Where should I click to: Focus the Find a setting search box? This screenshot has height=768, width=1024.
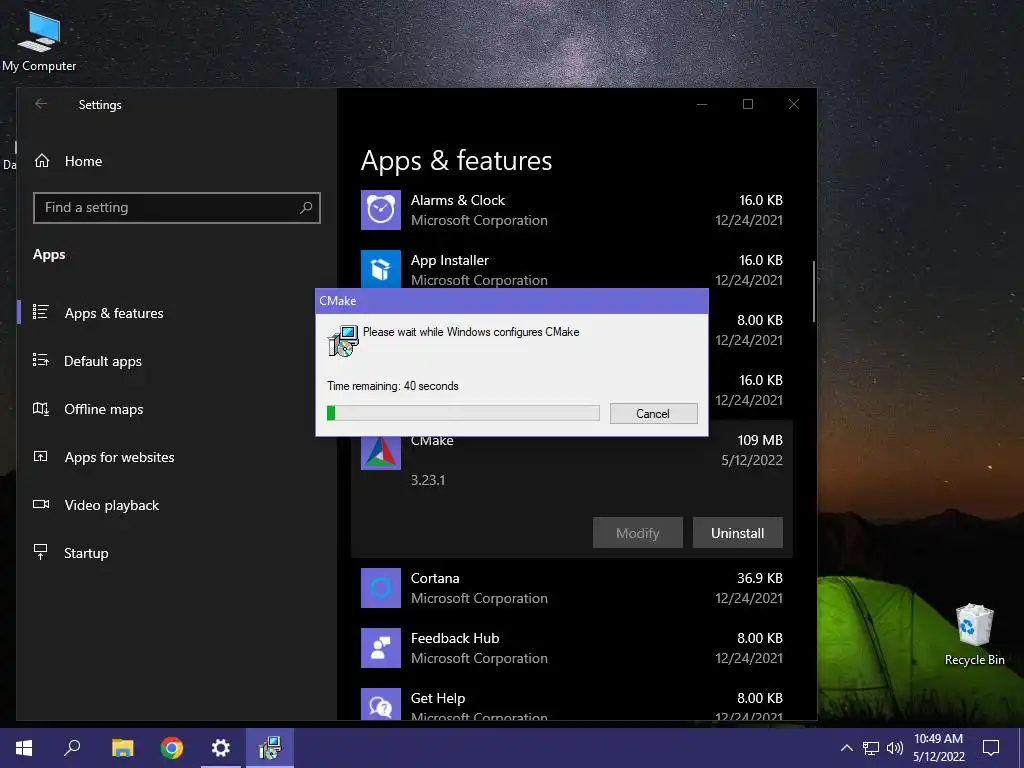point(176,208)
